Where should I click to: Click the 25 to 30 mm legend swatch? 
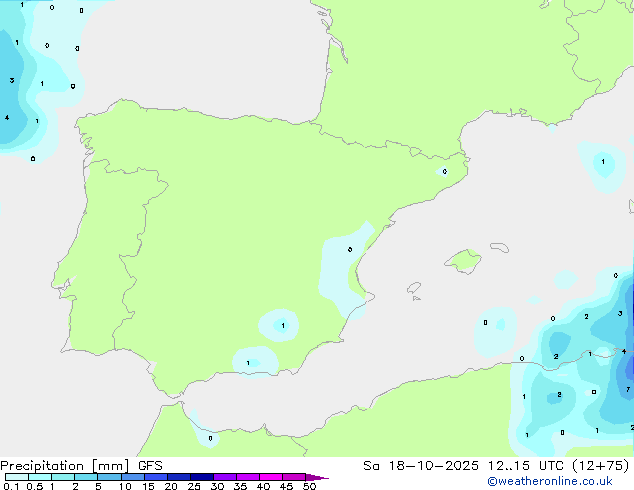pyautogui.click(x=202, y=477)
